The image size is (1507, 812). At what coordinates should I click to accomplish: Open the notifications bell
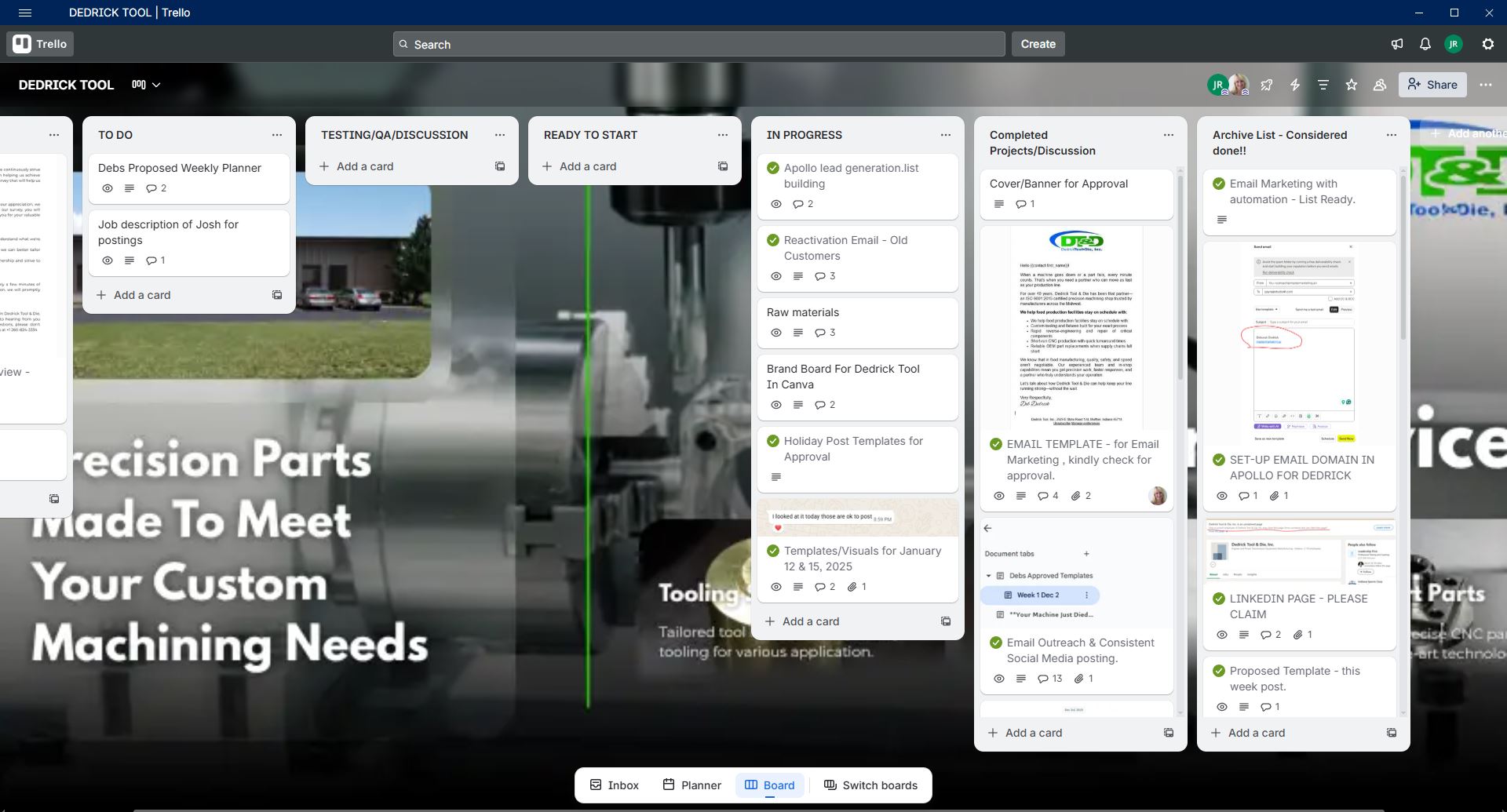pos(1425,44)
